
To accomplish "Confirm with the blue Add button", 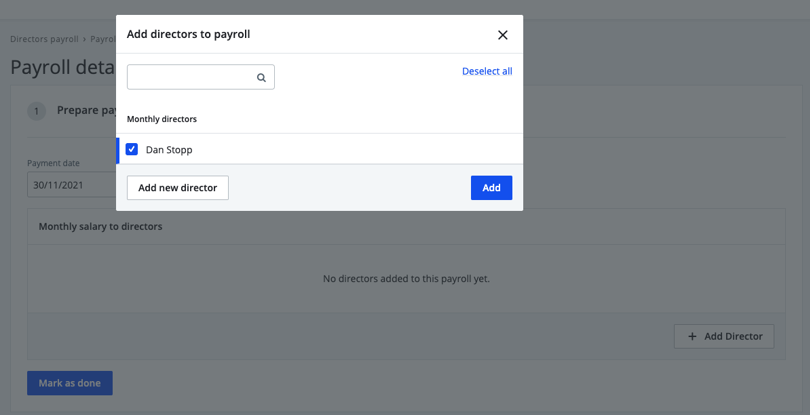I will 491,188.
